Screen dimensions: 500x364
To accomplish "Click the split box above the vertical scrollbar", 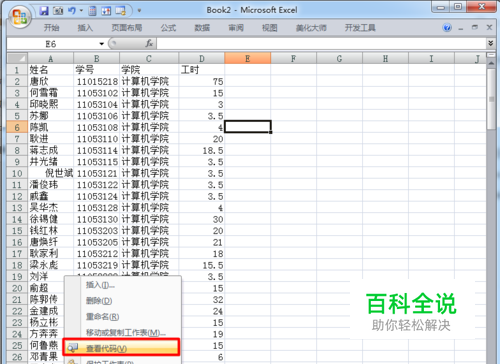I will point(491,55).
